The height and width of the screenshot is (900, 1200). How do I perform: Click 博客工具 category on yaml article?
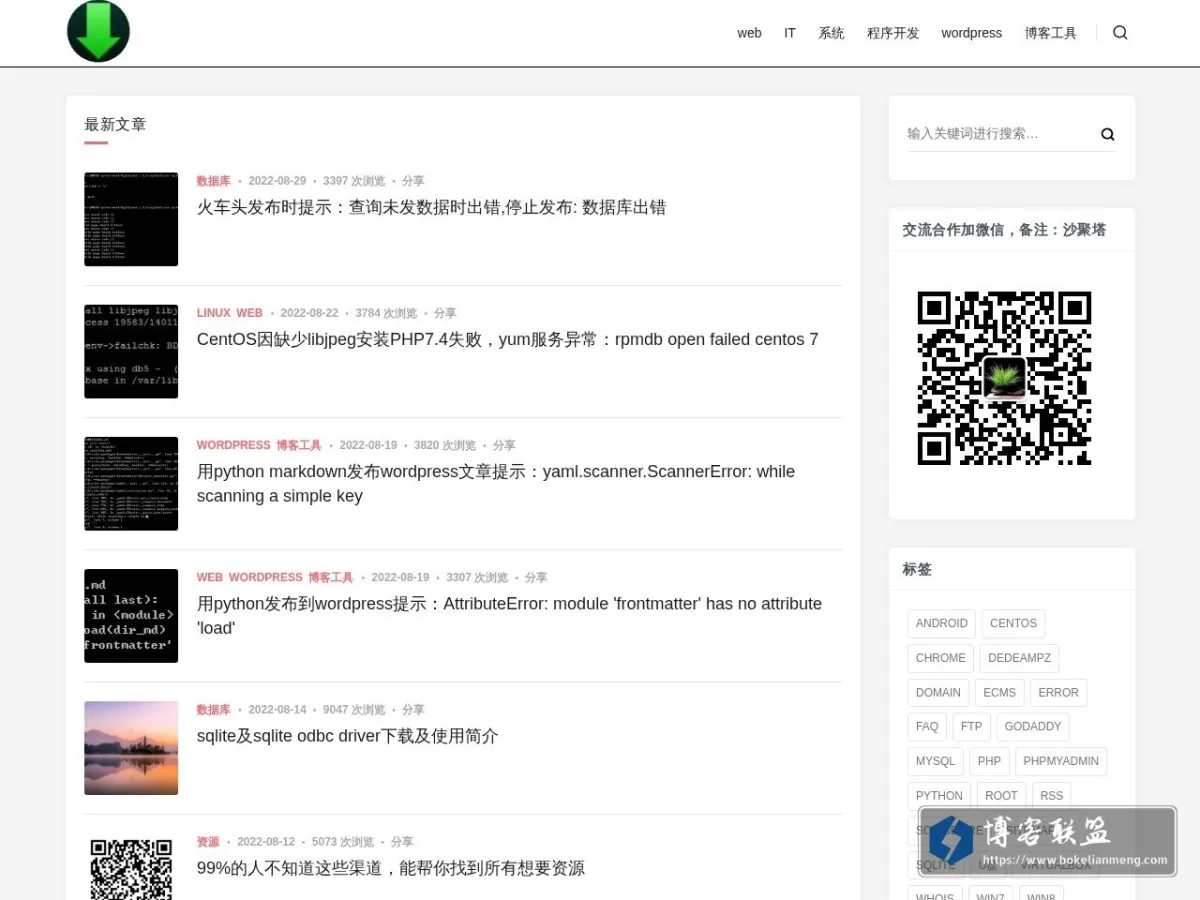299,445
